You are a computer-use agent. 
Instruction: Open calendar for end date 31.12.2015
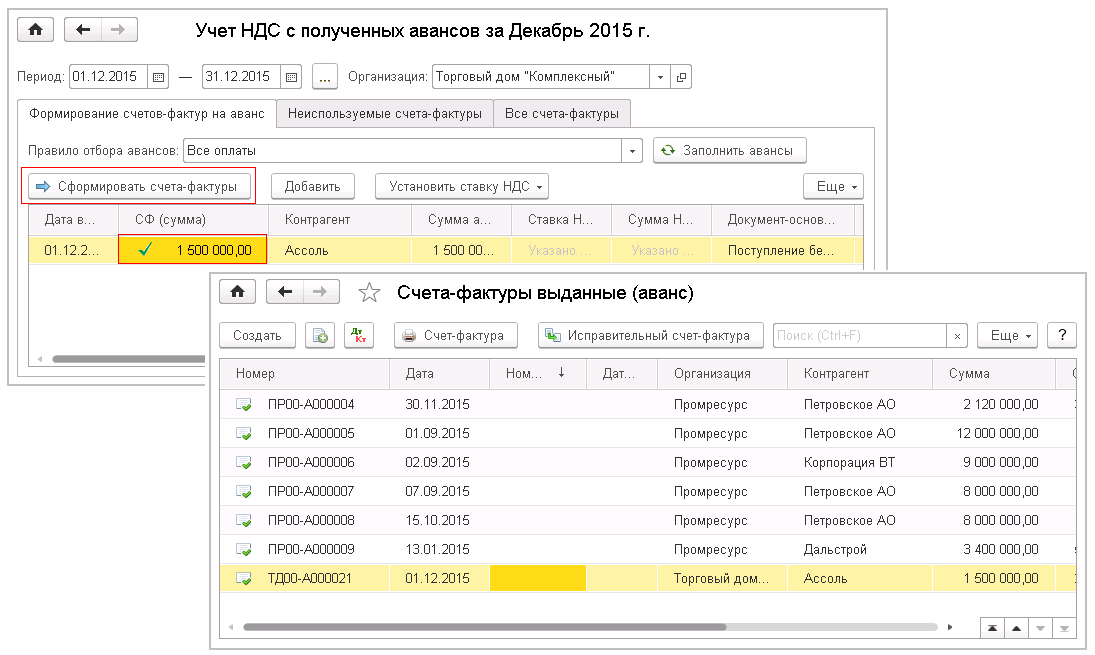coord(291,77)
